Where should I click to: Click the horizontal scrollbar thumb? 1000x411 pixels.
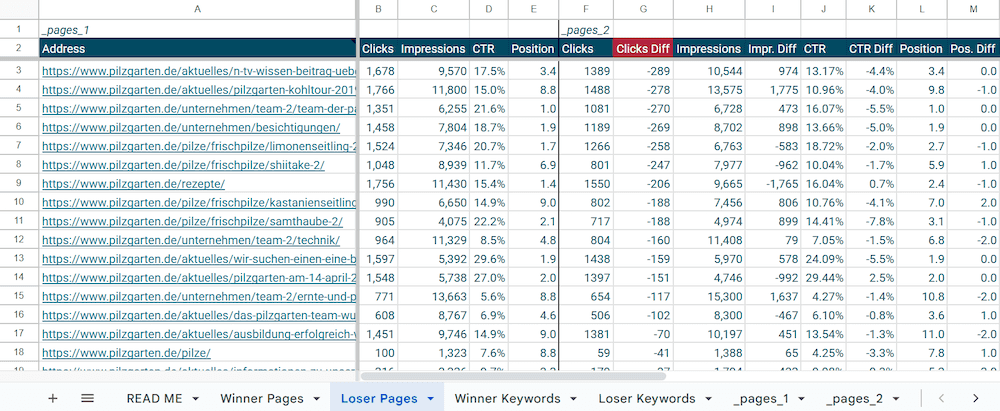click(x=513, y=376)
